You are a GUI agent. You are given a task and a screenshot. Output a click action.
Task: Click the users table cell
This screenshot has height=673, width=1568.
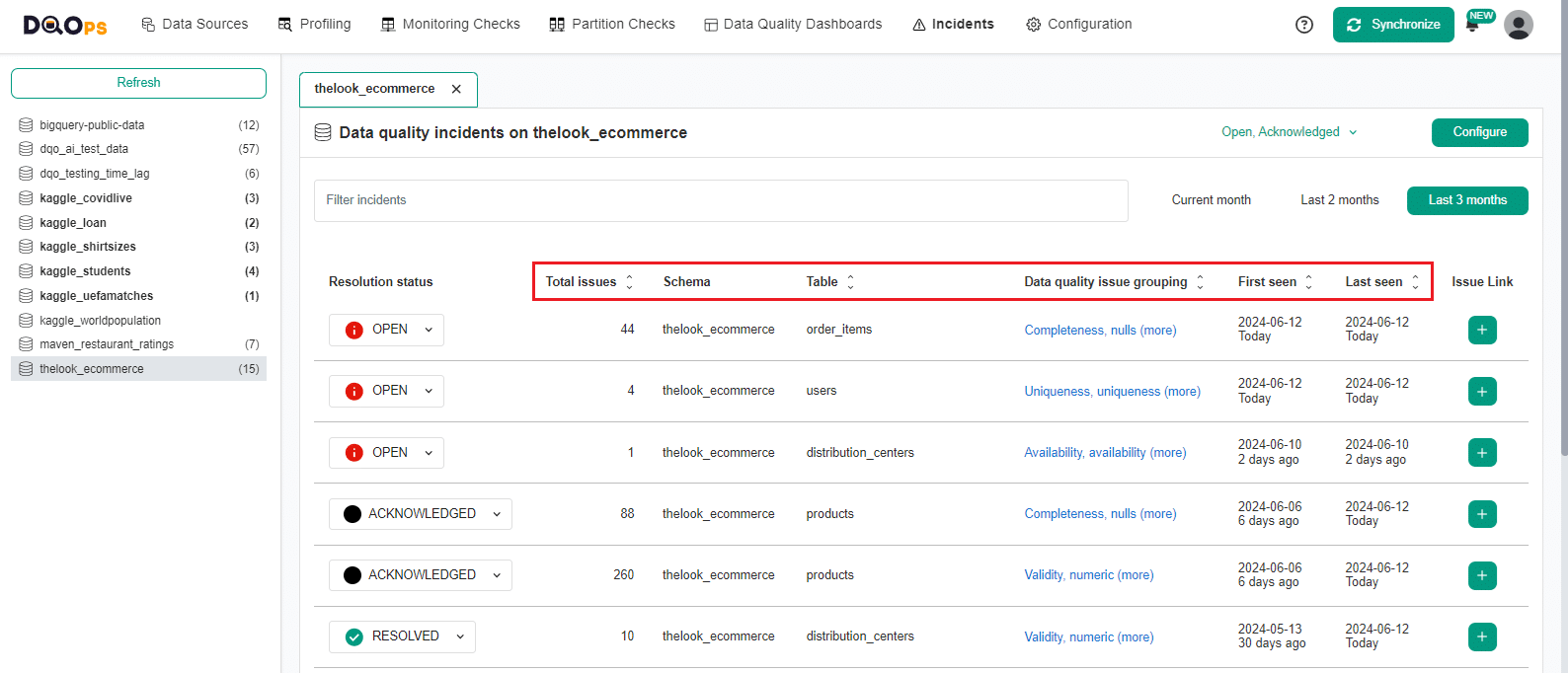tap(822, 391)
